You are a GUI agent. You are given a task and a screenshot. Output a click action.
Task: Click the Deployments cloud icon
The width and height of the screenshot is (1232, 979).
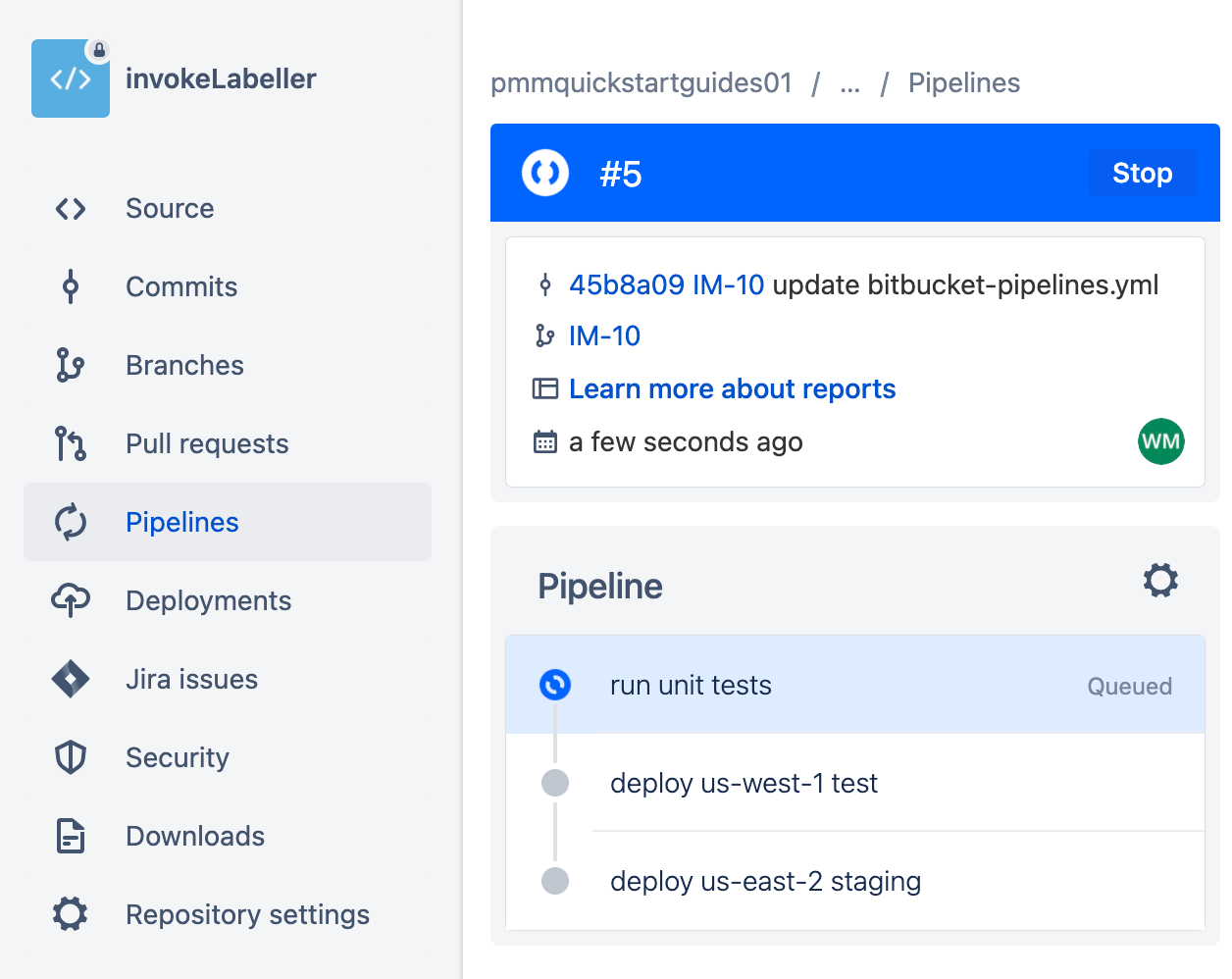(70, 600)
